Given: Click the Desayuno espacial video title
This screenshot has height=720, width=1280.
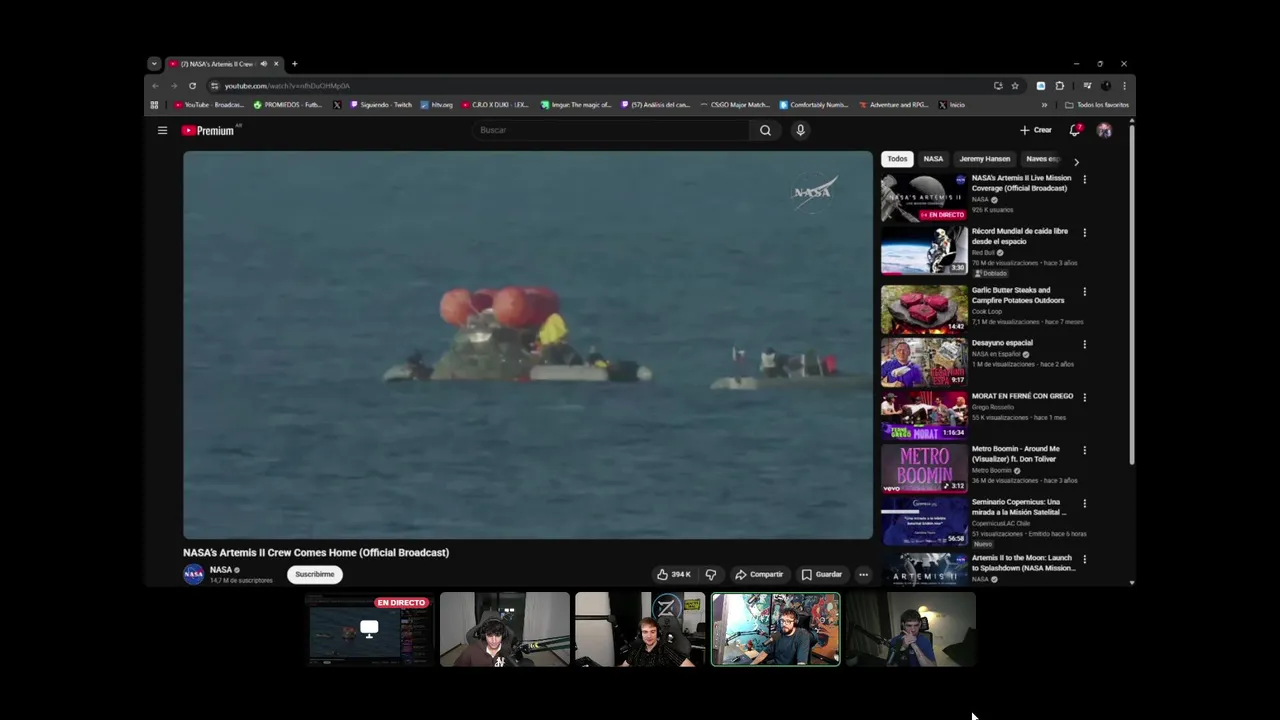Looking at the screenshot, I should click(1002, 343).
